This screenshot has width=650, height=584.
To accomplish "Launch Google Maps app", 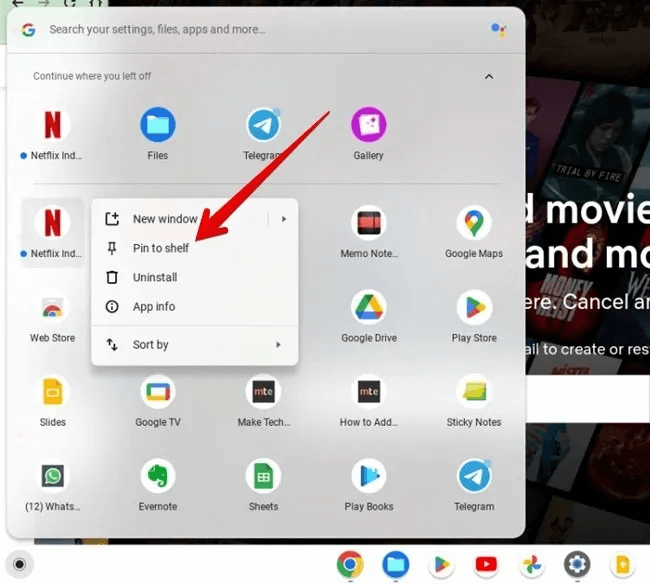I will (x=474, y=232).
